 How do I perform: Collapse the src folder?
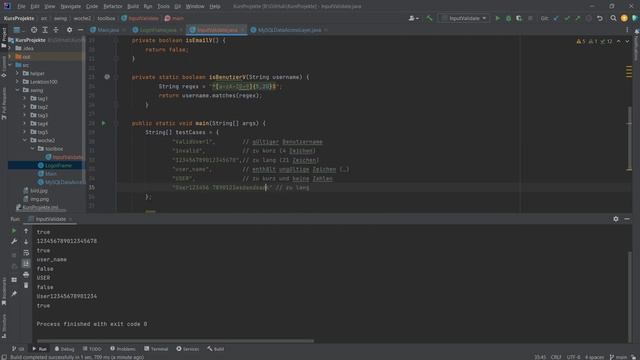point(10,65)
